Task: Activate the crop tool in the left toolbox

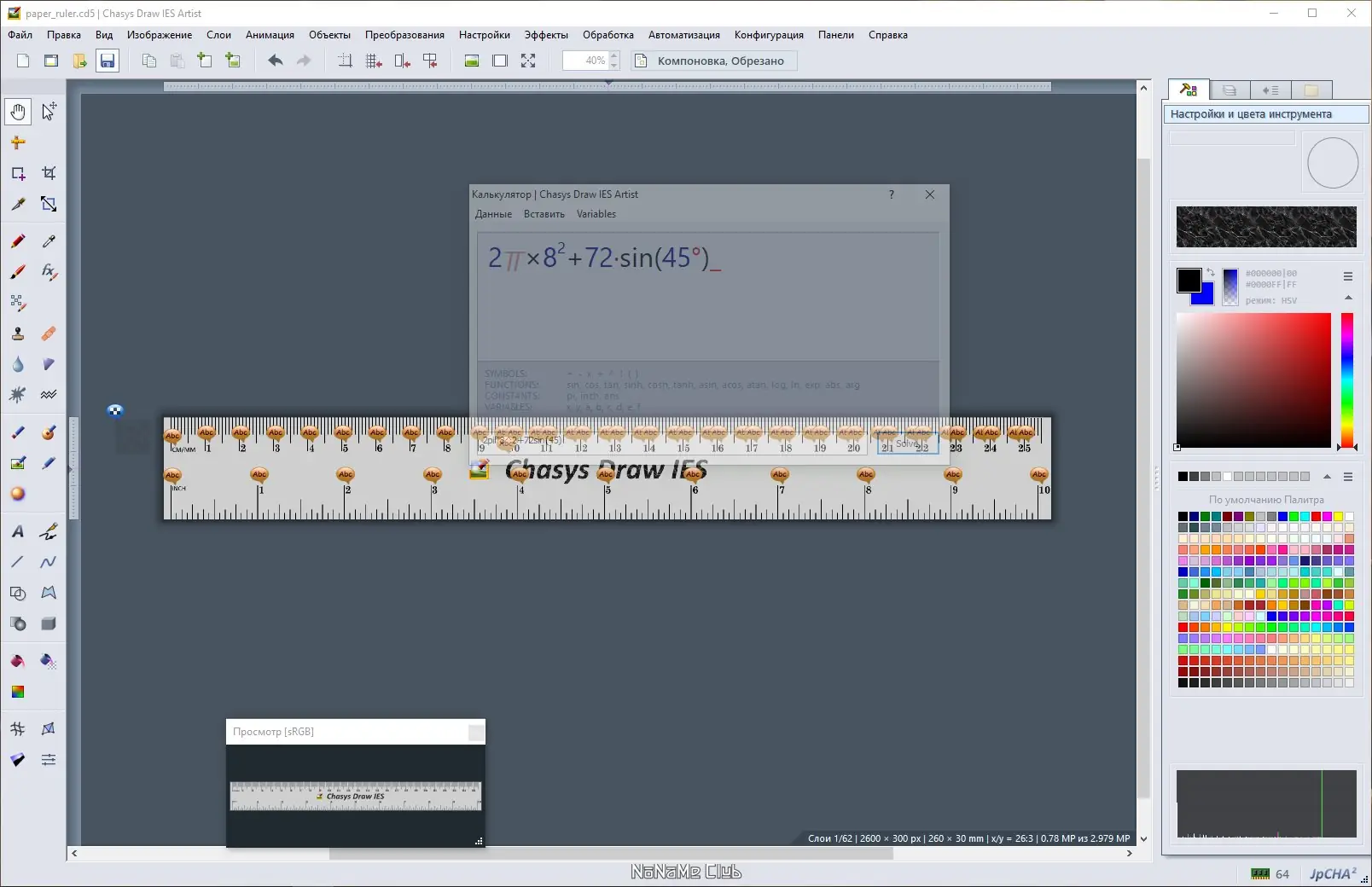Action: point(49,173)
